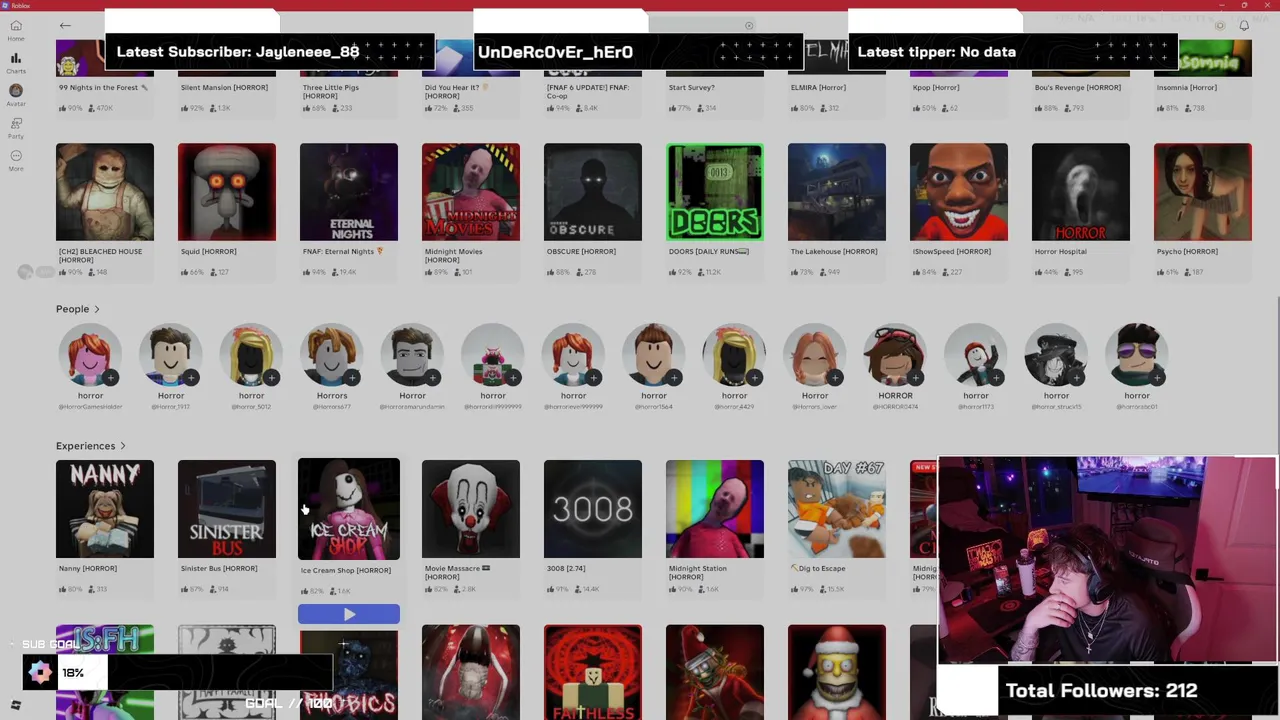Add friend @HorrorGamesHolder with the plus icon
This screenshot has width=1280, height=720.
pyautogui.click(x=111, y=378)
